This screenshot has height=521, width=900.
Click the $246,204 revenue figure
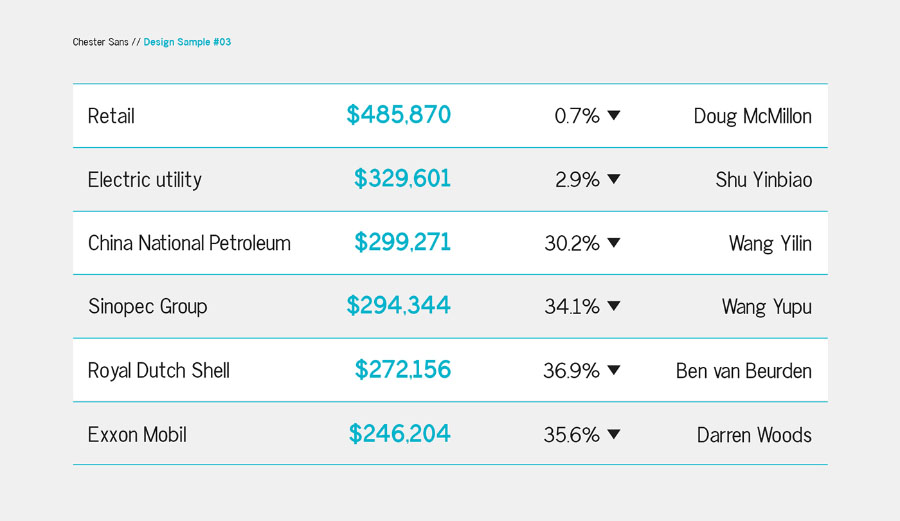(400, 433)
